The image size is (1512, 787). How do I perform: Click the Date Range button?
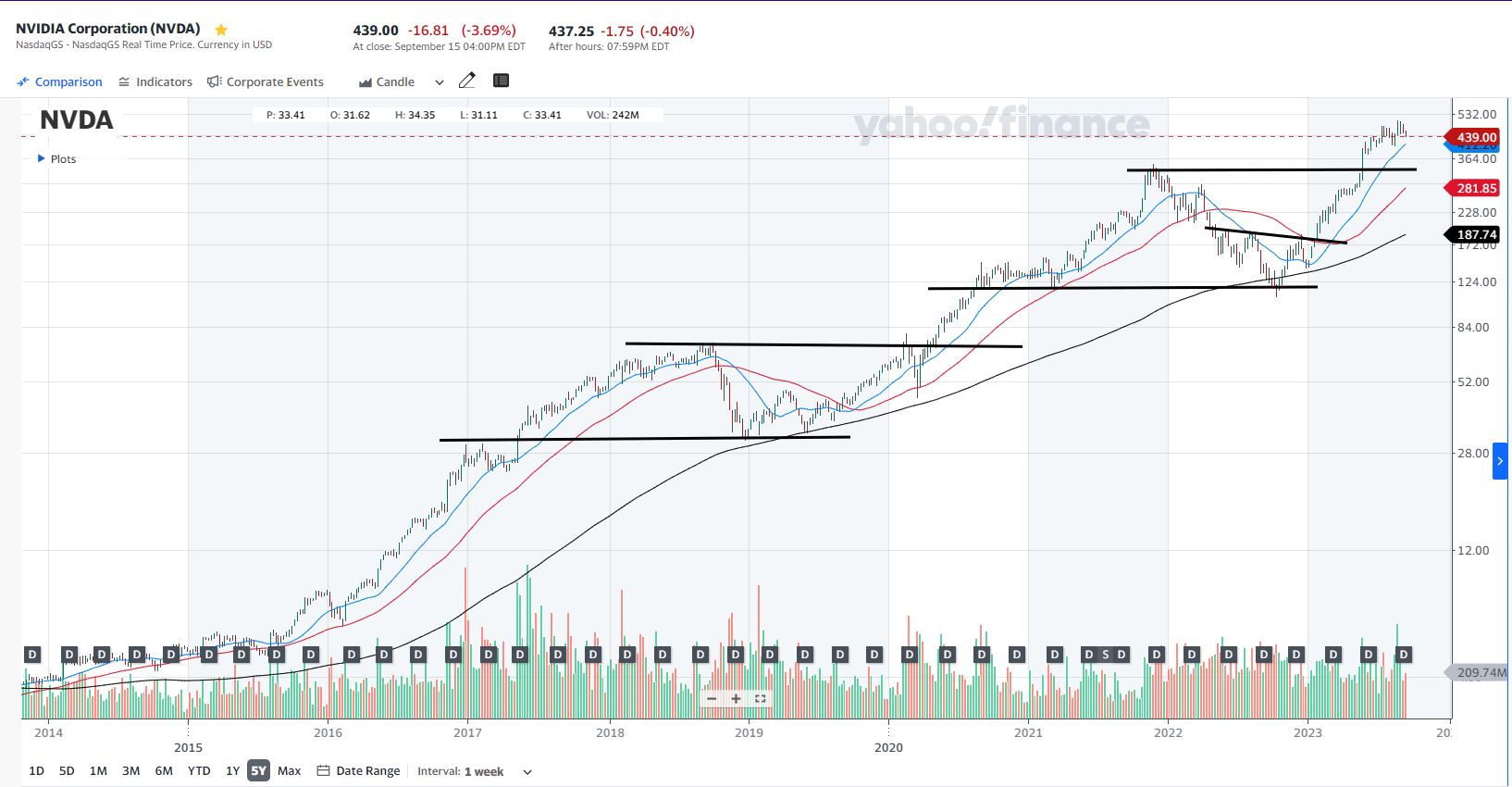coord(359,770)
